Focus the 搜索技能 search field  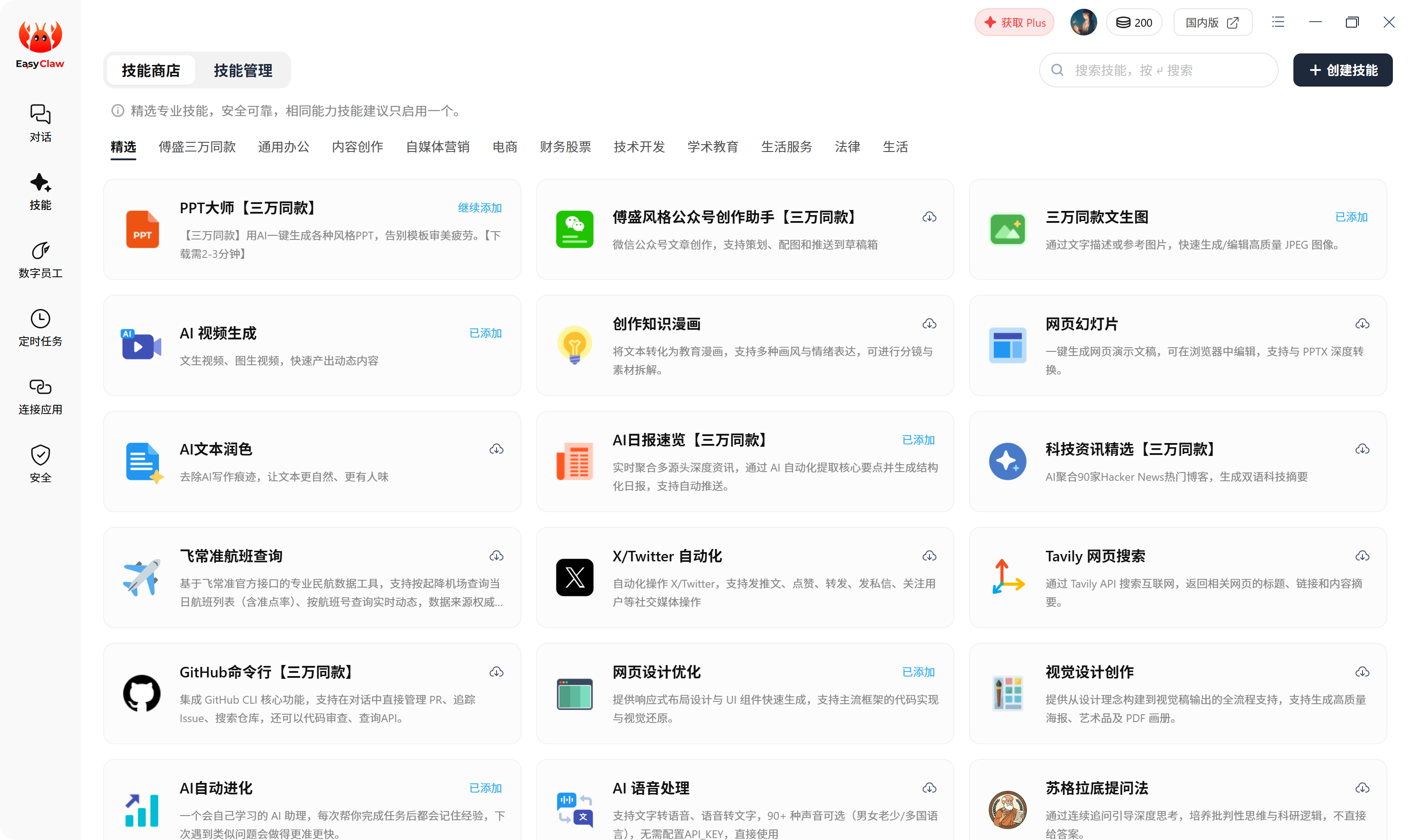pyautogui.click(x=1158, y=70)
